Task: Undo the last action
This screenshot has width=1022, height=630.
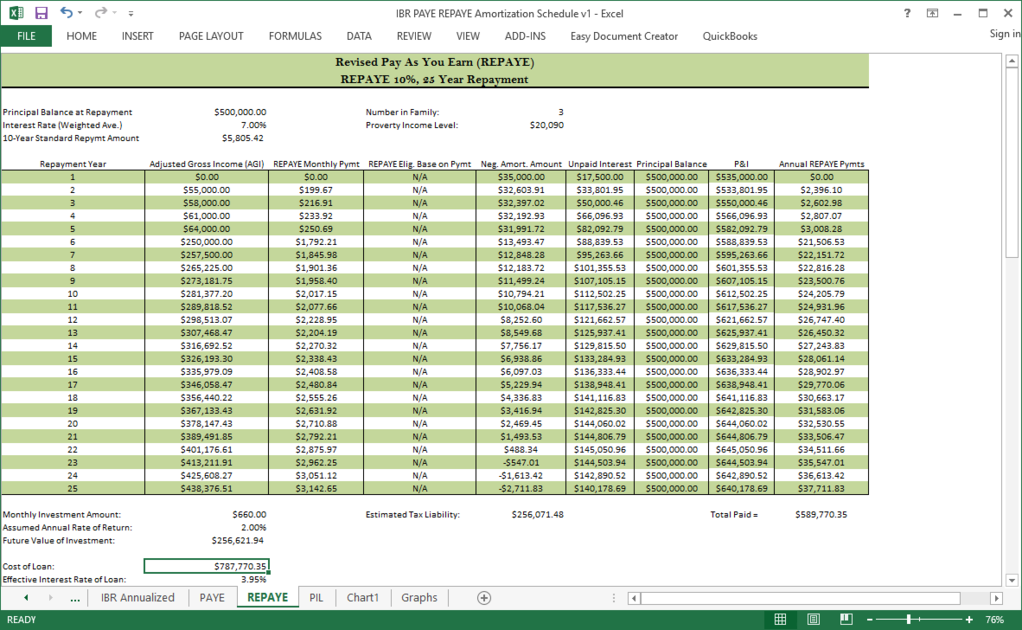Action: click(66, 12)
